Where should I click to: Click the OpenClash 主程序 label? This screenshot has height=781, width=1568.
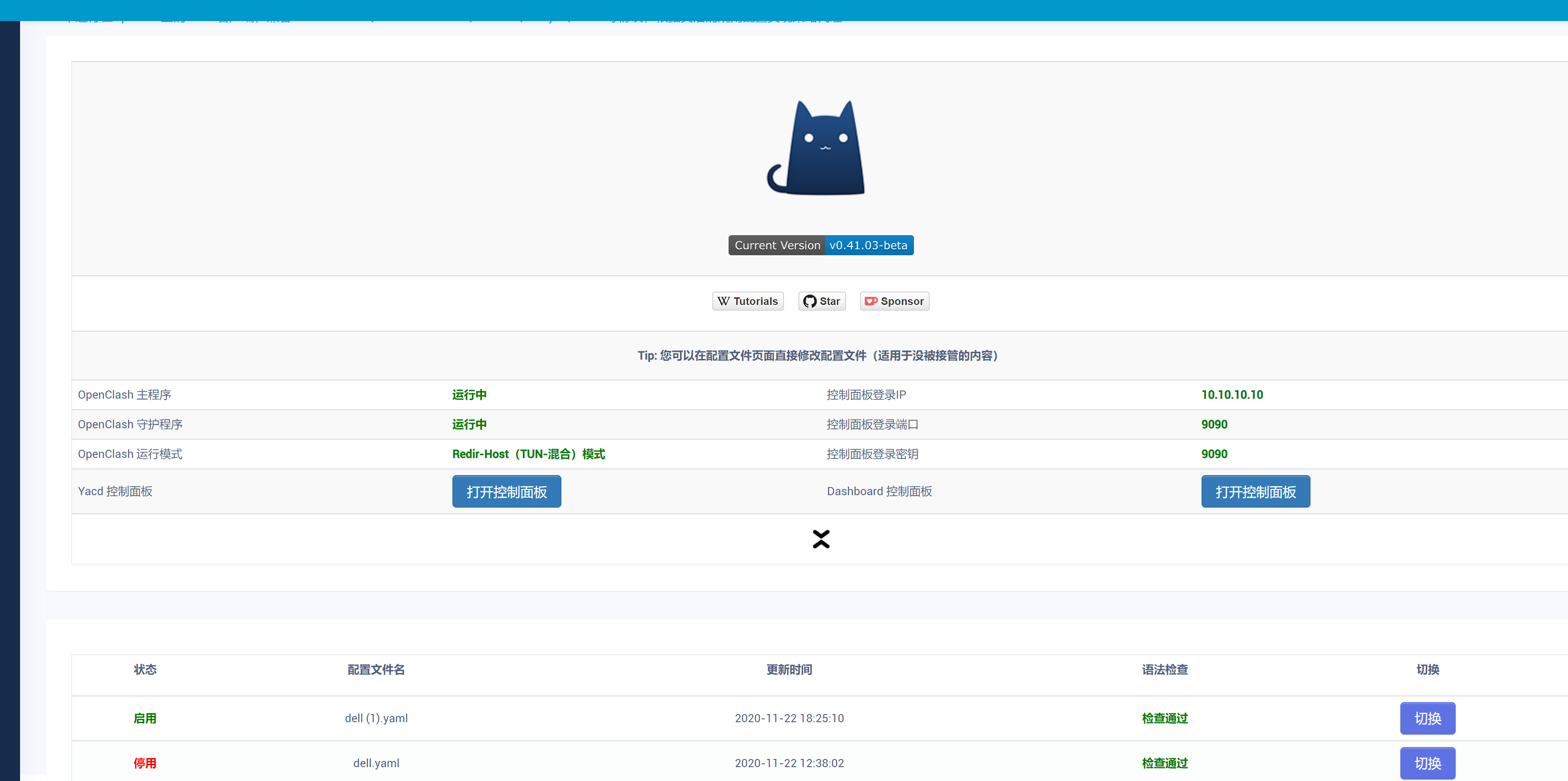tap(124, 394)
